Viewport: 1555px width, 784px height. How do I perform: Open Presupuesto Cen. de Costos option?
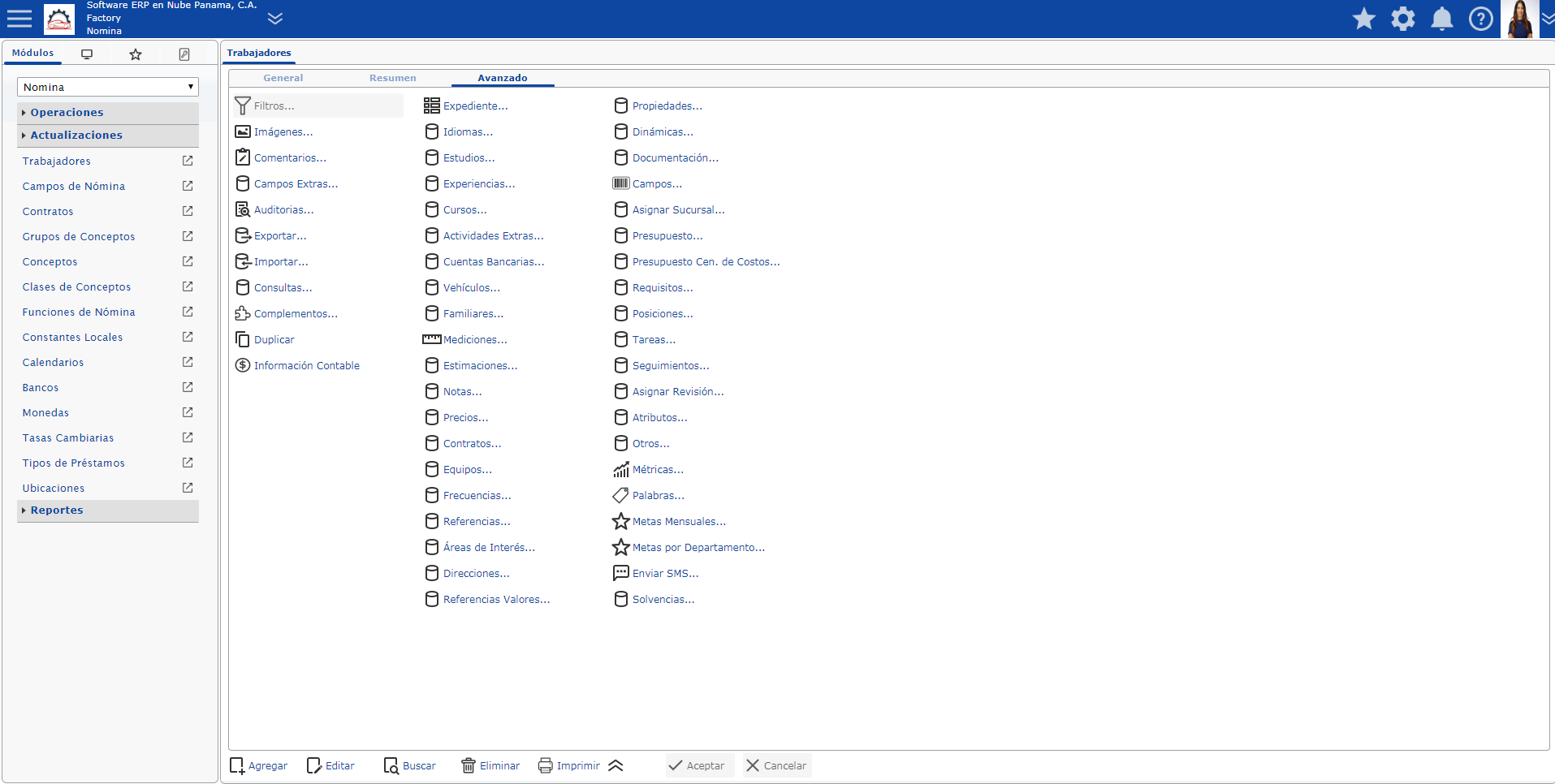coord(697,261)
